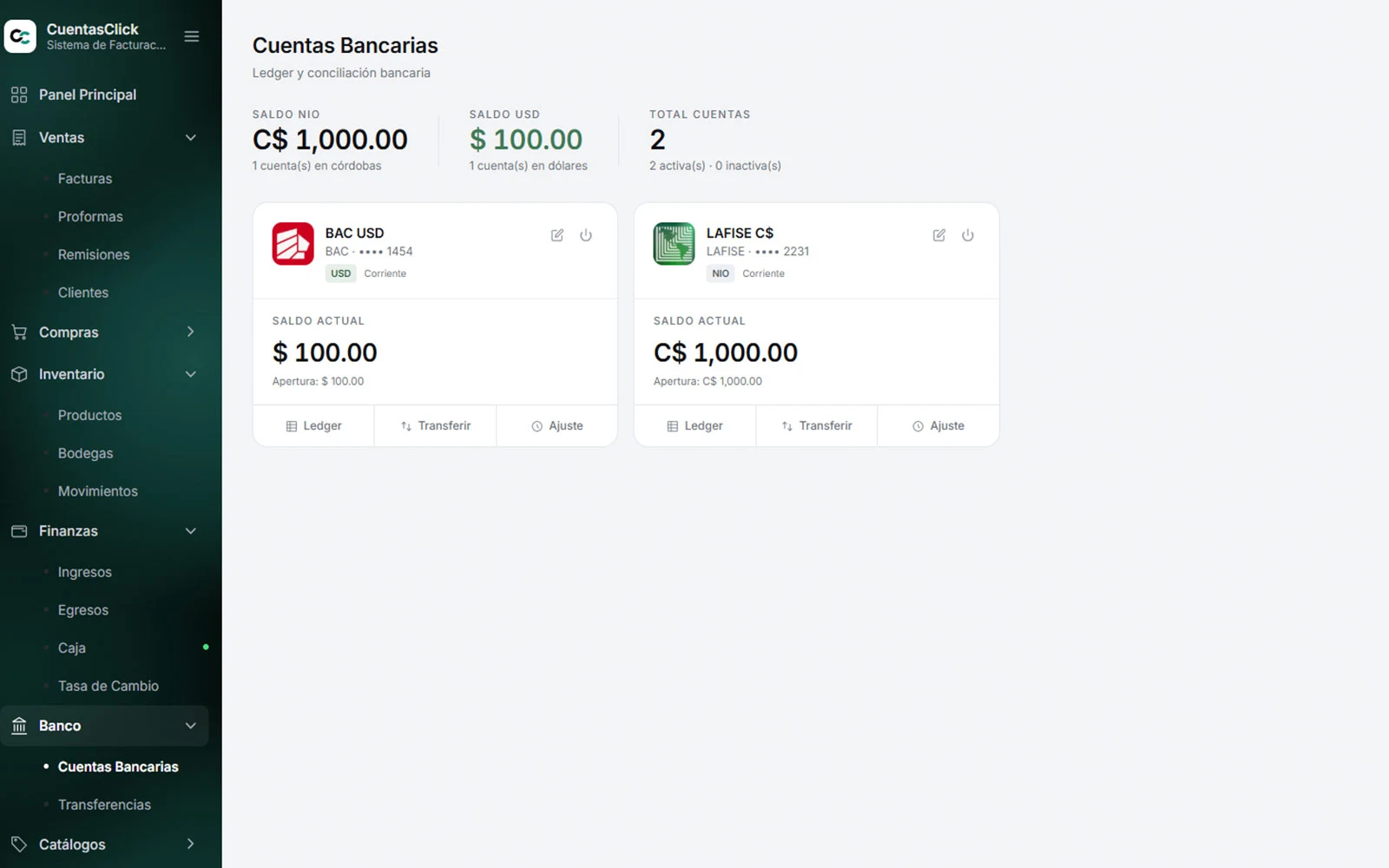The height and width of the screenshot is (868, 1389).
Task: Open Ajuste for BAC USD account
Action: [x=557, y=426]
